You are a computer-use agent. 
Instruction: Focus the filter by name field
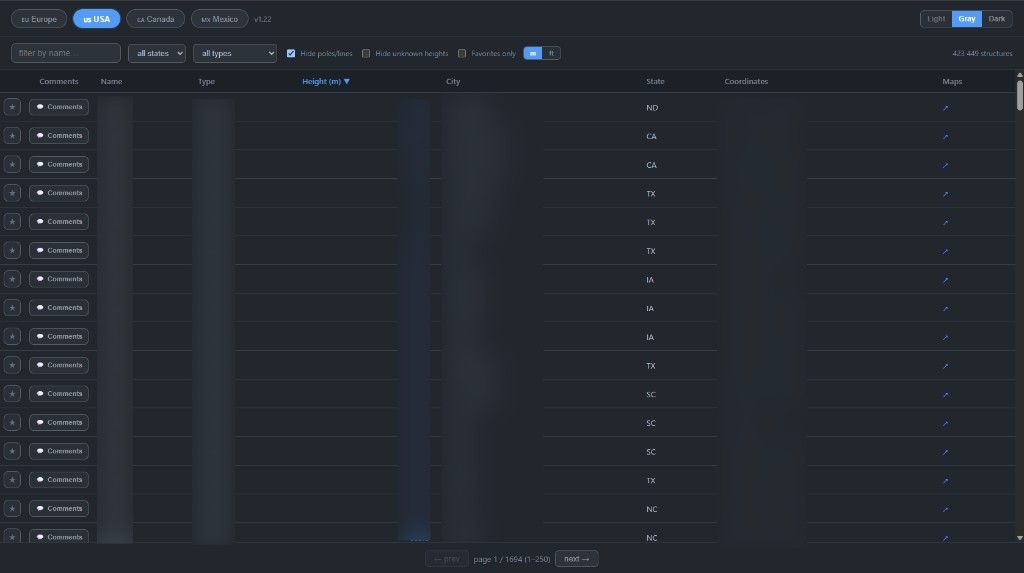click(66, 53)
